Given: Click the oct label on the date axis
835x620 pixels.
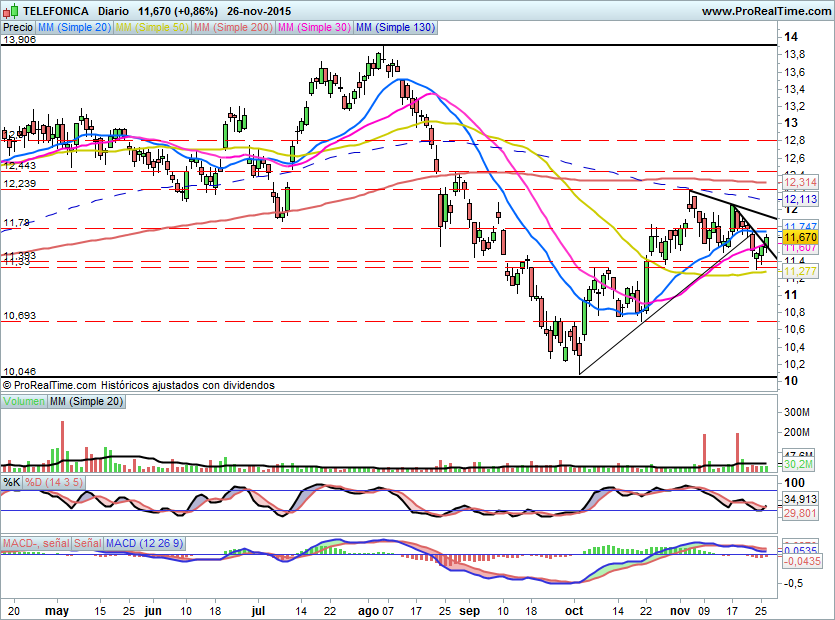Looking at the screenshot, I should [x=574, y=610].
